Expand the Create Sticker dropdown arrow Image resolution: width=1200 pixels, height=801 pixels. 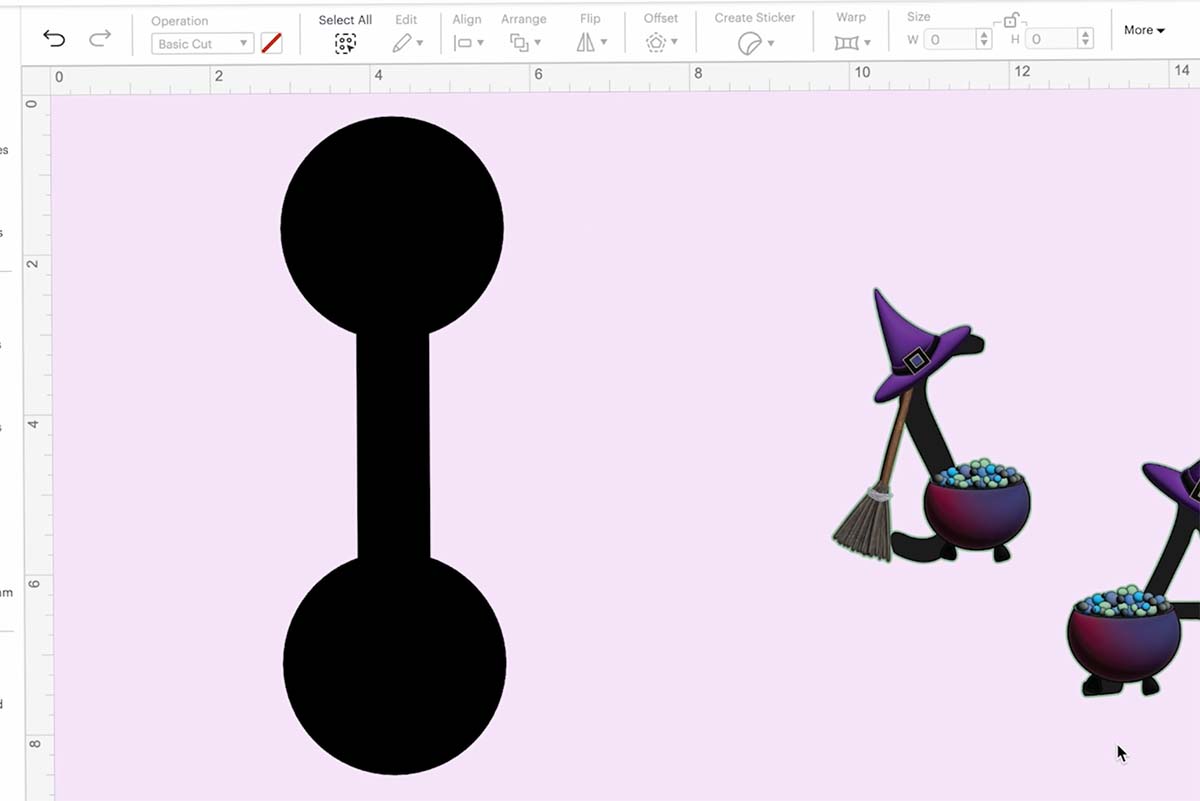pos(771,44)
